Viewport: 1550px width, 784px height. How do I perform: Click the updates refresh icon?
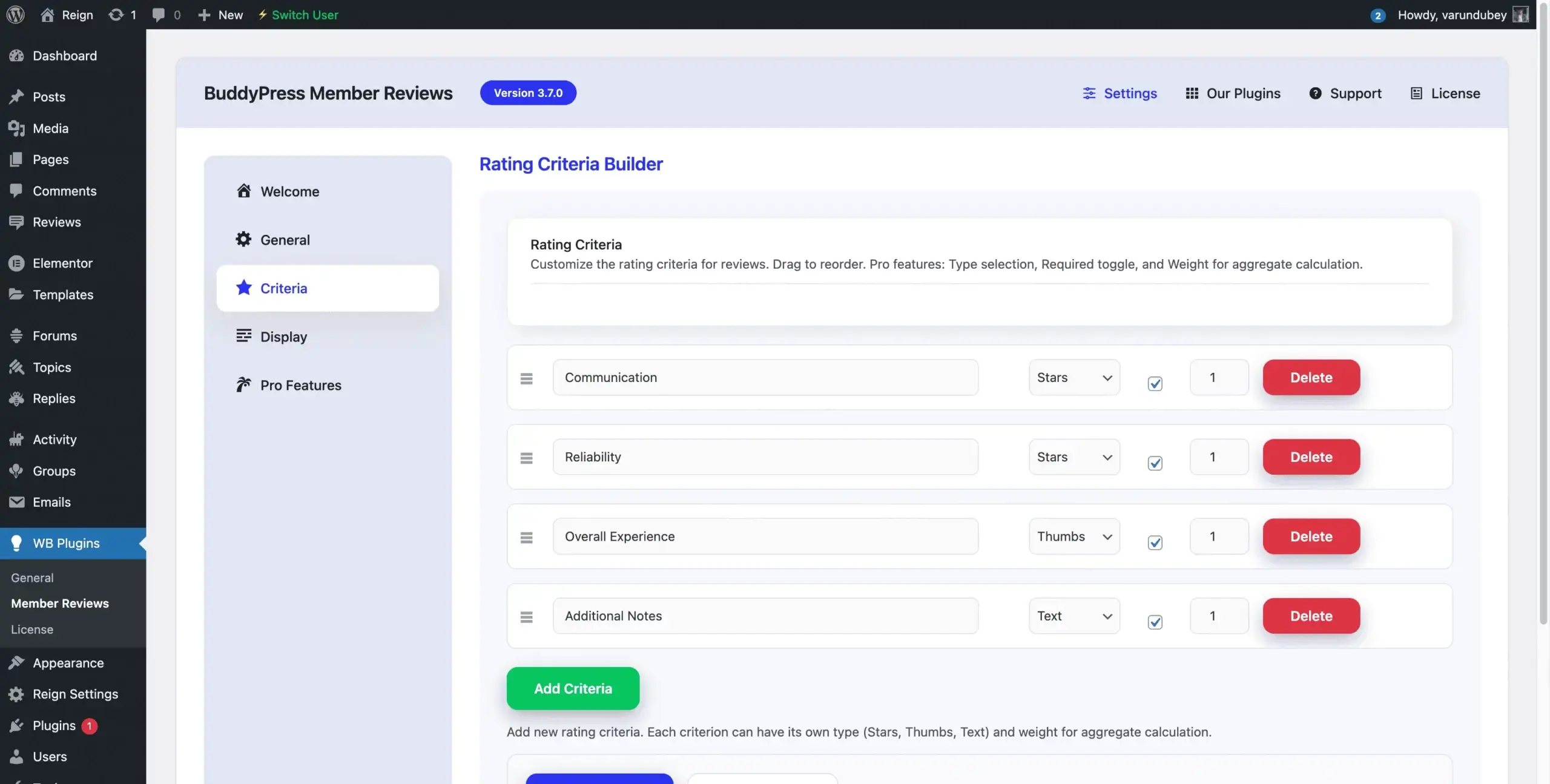[x=116, y=15]
